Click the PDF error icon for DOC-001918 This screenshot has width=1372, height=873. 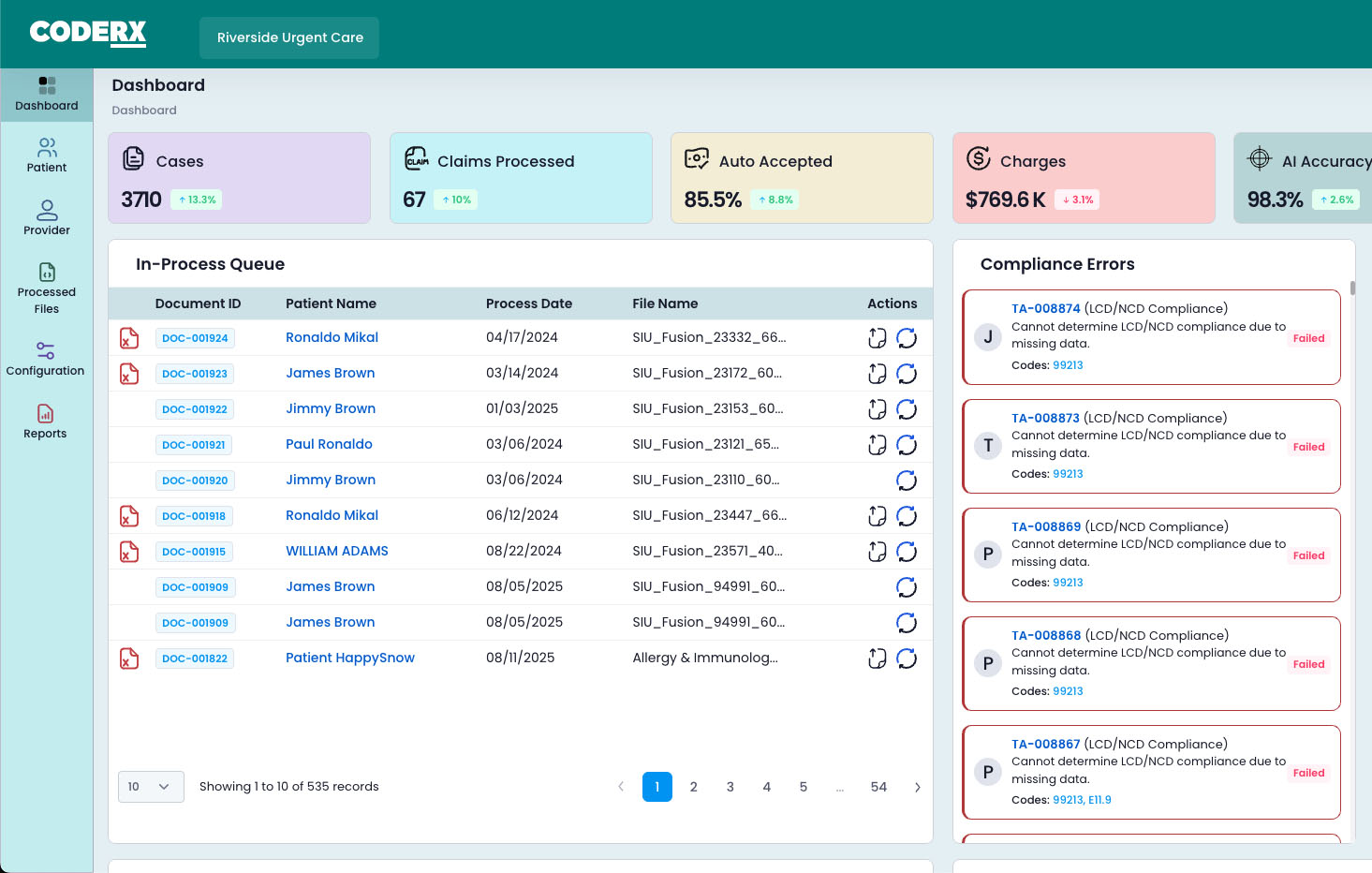(x=129, y=516)
